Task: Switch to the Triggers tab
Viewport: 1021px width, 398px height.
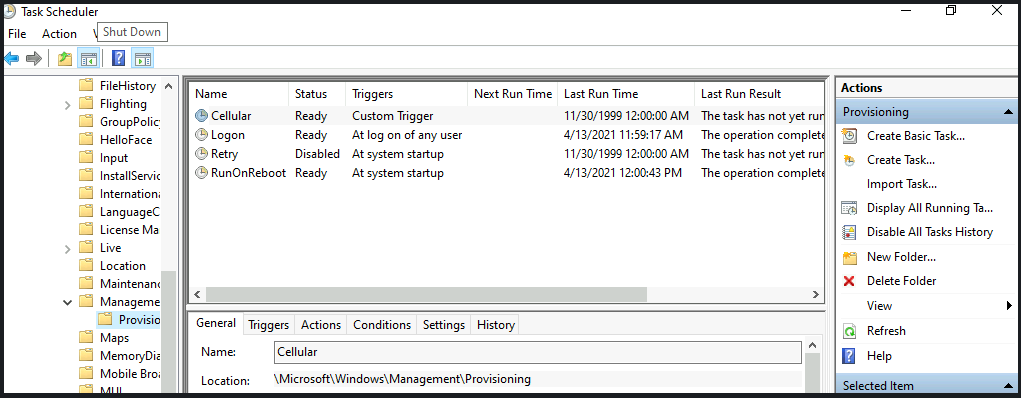Action: (x=269, y=324)
